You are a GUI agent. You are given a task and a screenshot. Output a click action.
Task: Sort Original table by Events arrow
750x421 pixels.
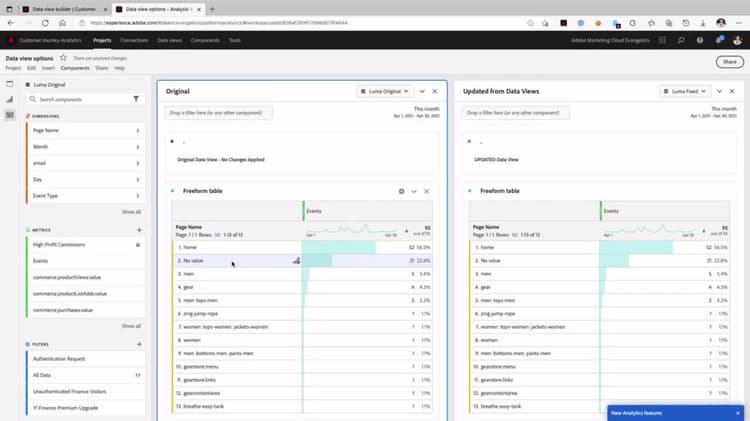click(x=407, y=231)
